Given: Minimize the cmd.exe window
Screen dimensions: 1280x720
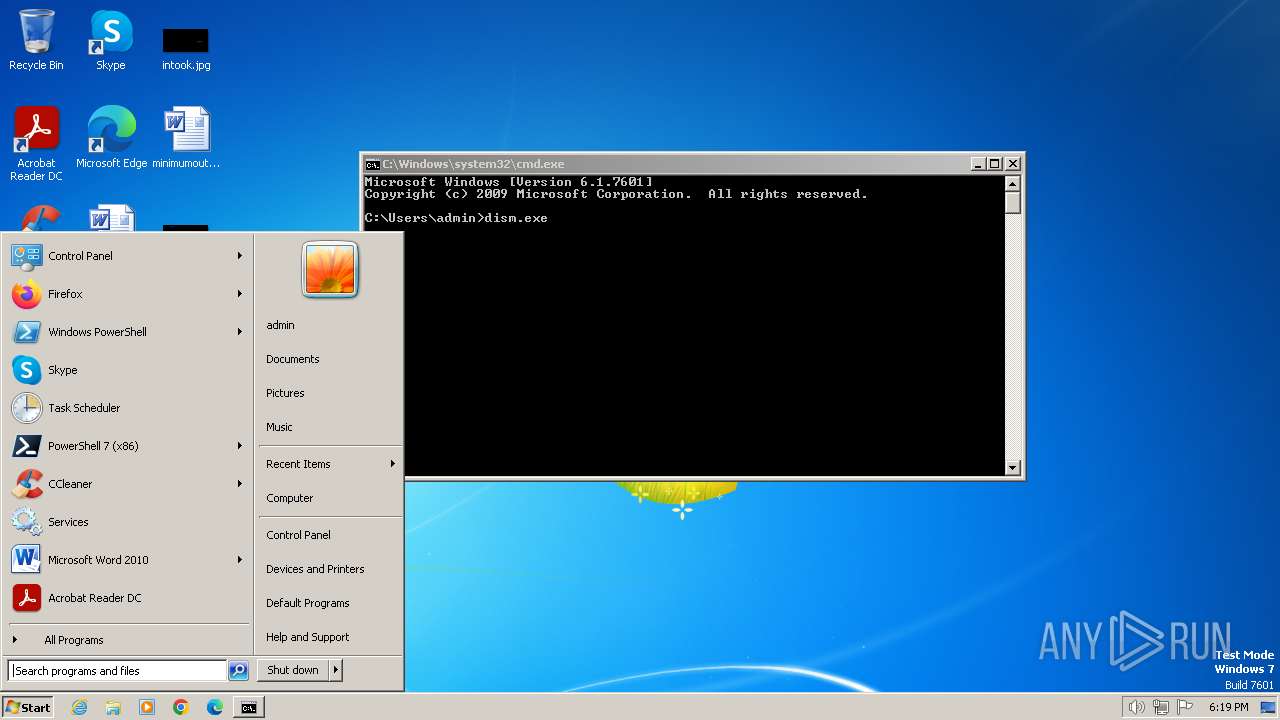Looking at the screenshot, I should (x=978, y=164).
